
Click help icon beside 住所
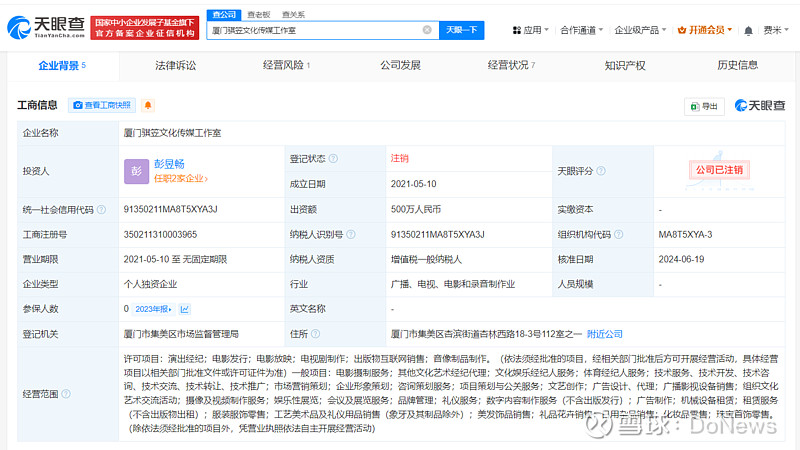pos(315,334)
